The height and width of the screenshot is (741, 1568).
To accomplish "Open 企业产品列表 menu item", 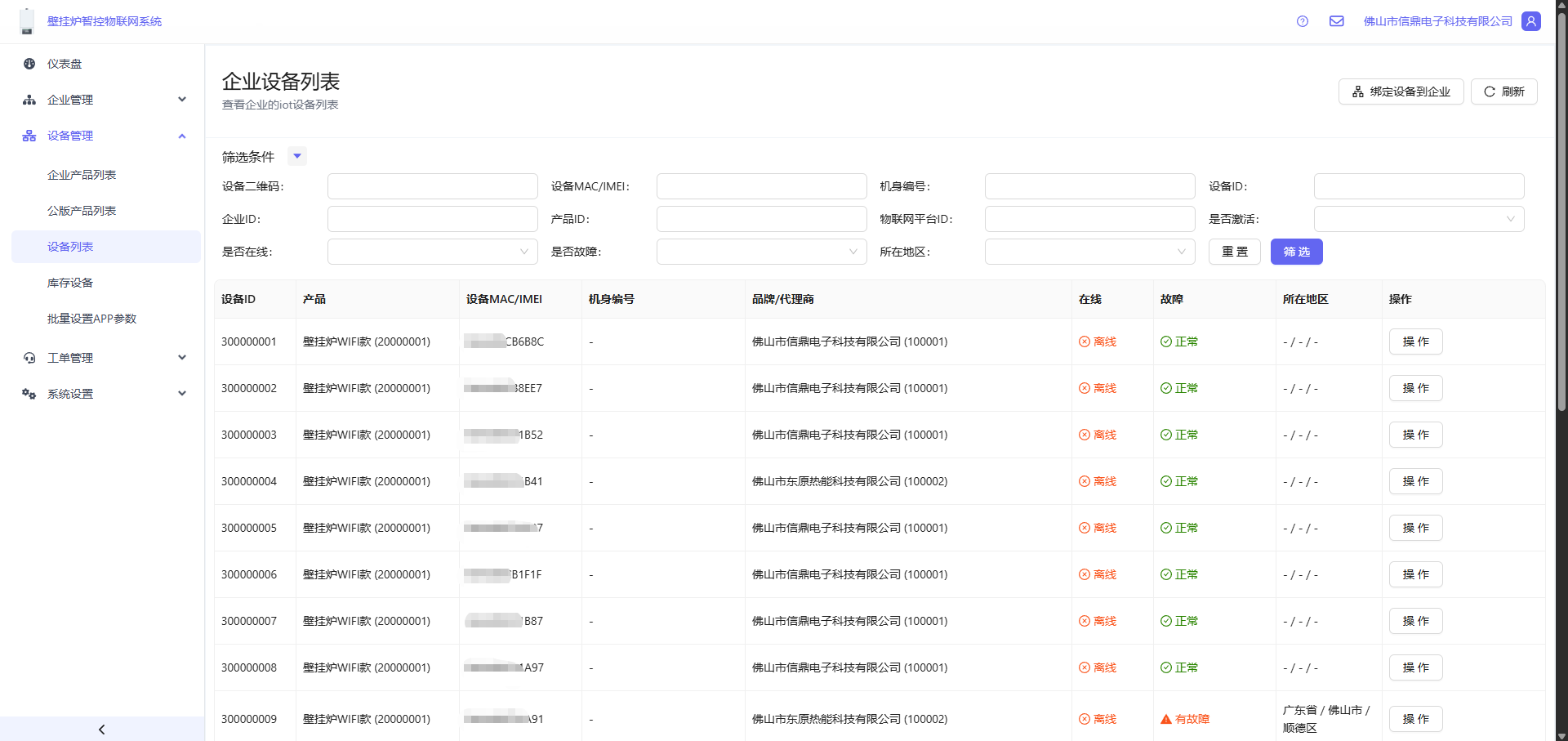I will (82, 175).
